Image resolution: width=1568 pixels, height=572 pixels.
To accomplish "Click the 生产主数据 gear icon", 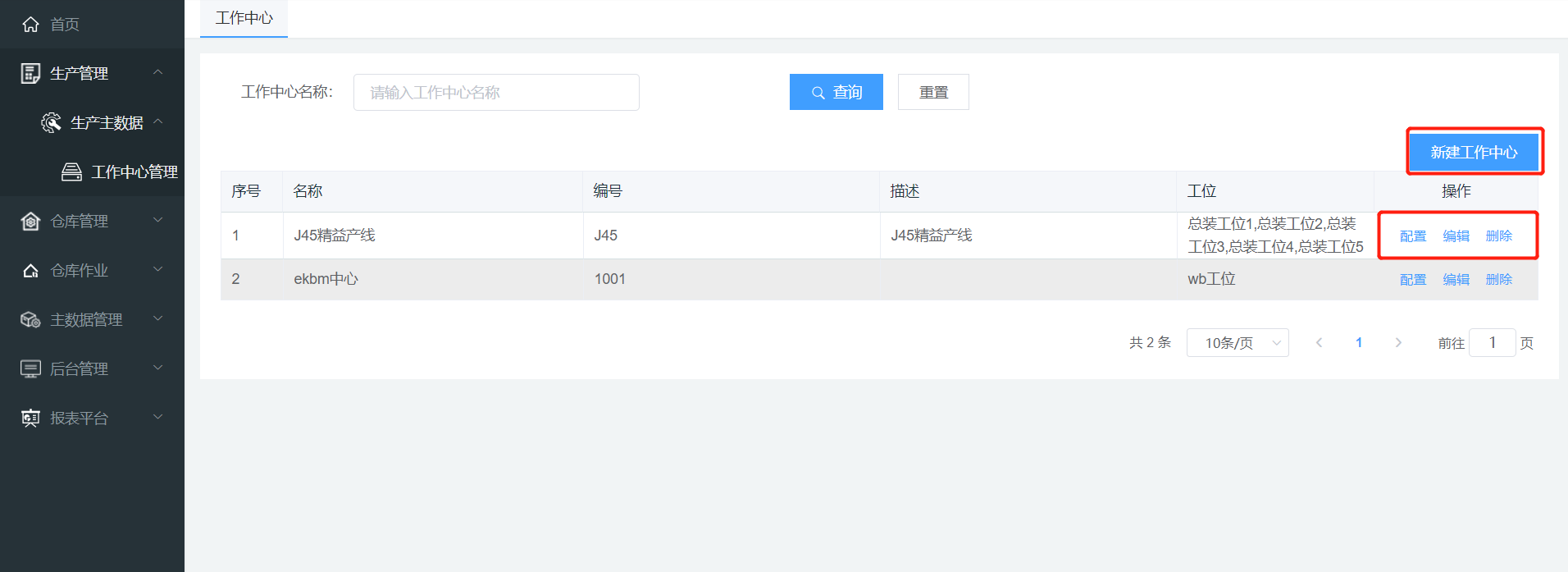I will pyautogui.click(x=51, y=123).
